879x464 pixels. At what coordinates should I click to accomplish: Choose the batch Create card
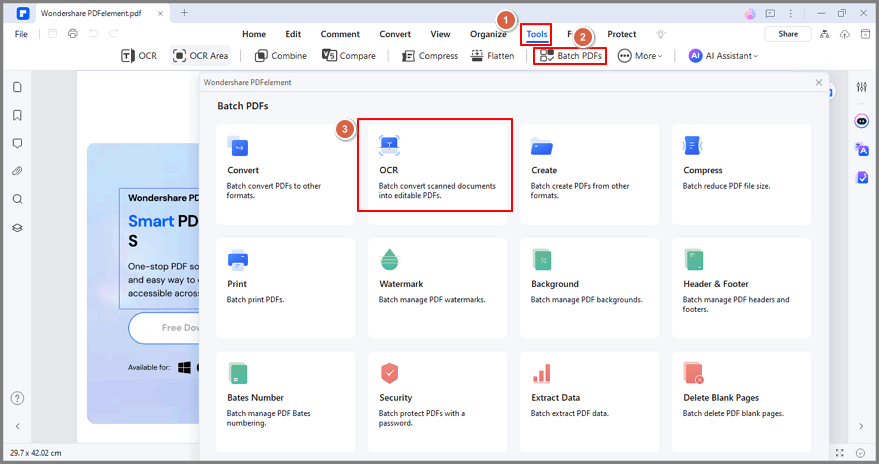[589, 174]
